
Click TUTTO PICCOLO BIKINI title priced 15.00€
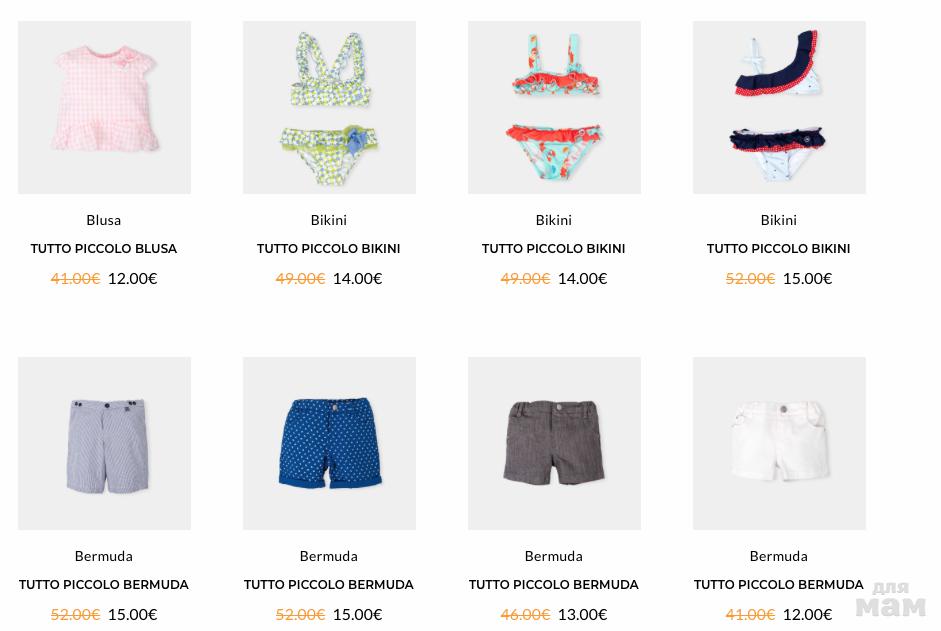coord(778,249)
